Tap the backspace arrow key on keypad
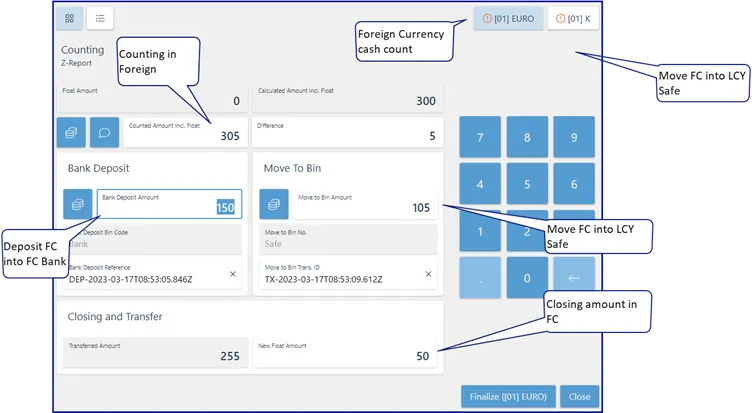Screen dimensions: 752x413 pyautogui.click(x=574, y=278)
